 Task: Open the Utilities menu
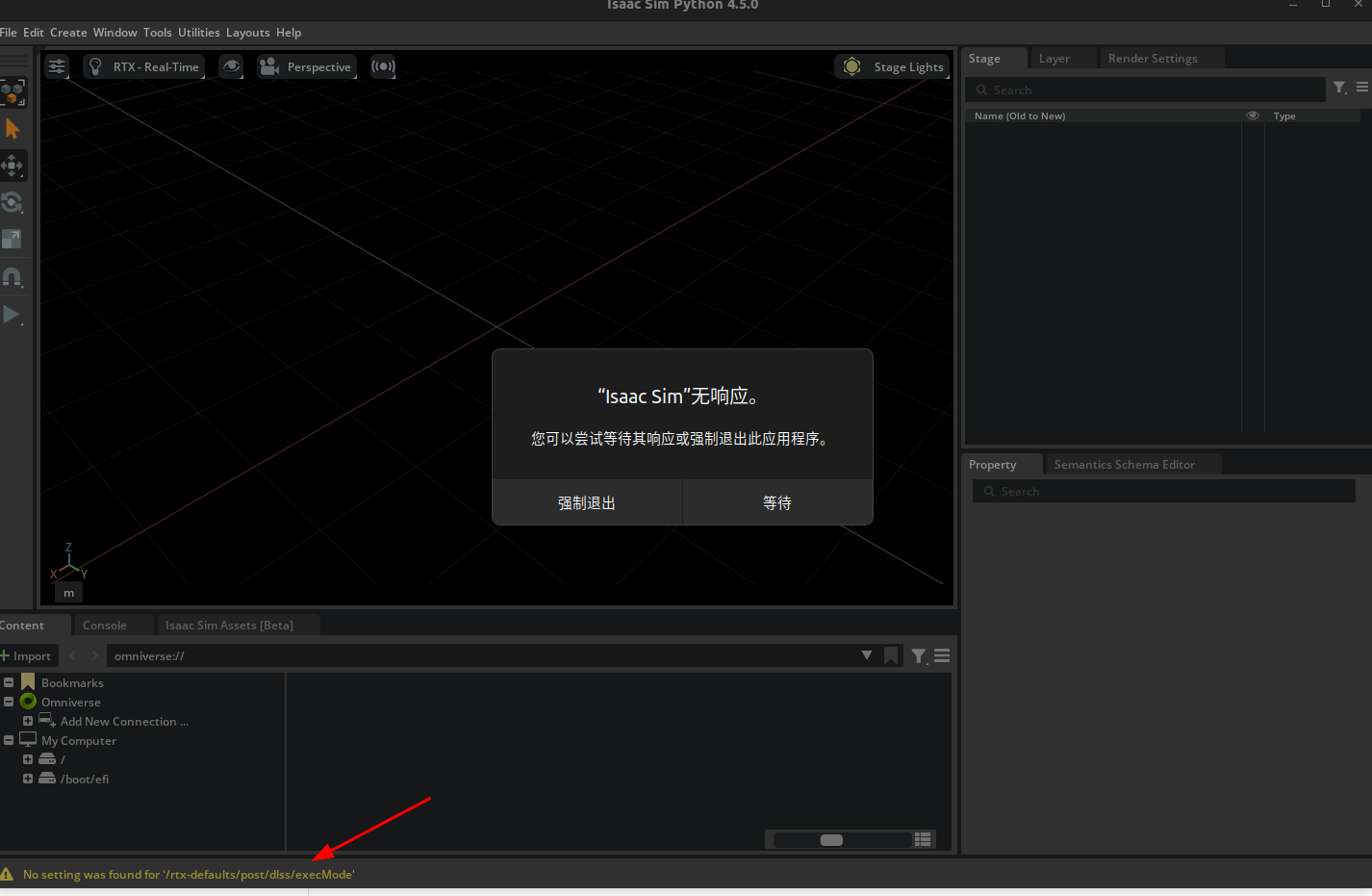(x=199, y=33)
